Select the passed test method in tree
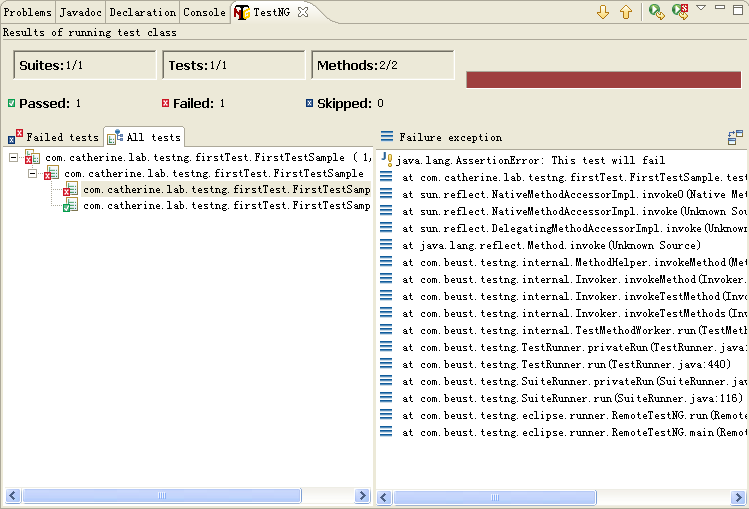This screenshot has height=509, width=749. click(225, 205)
